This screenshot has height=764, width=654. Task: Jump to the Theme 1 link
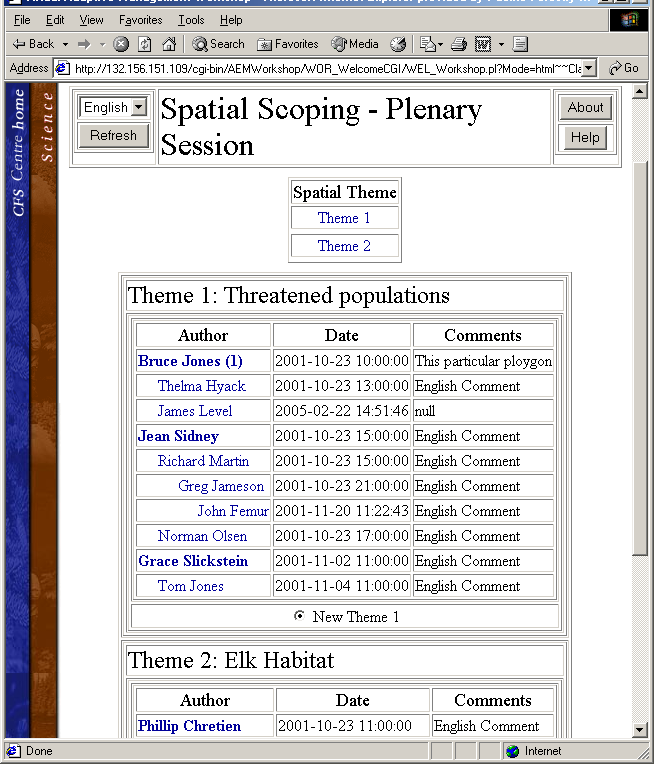pos(344,218)
